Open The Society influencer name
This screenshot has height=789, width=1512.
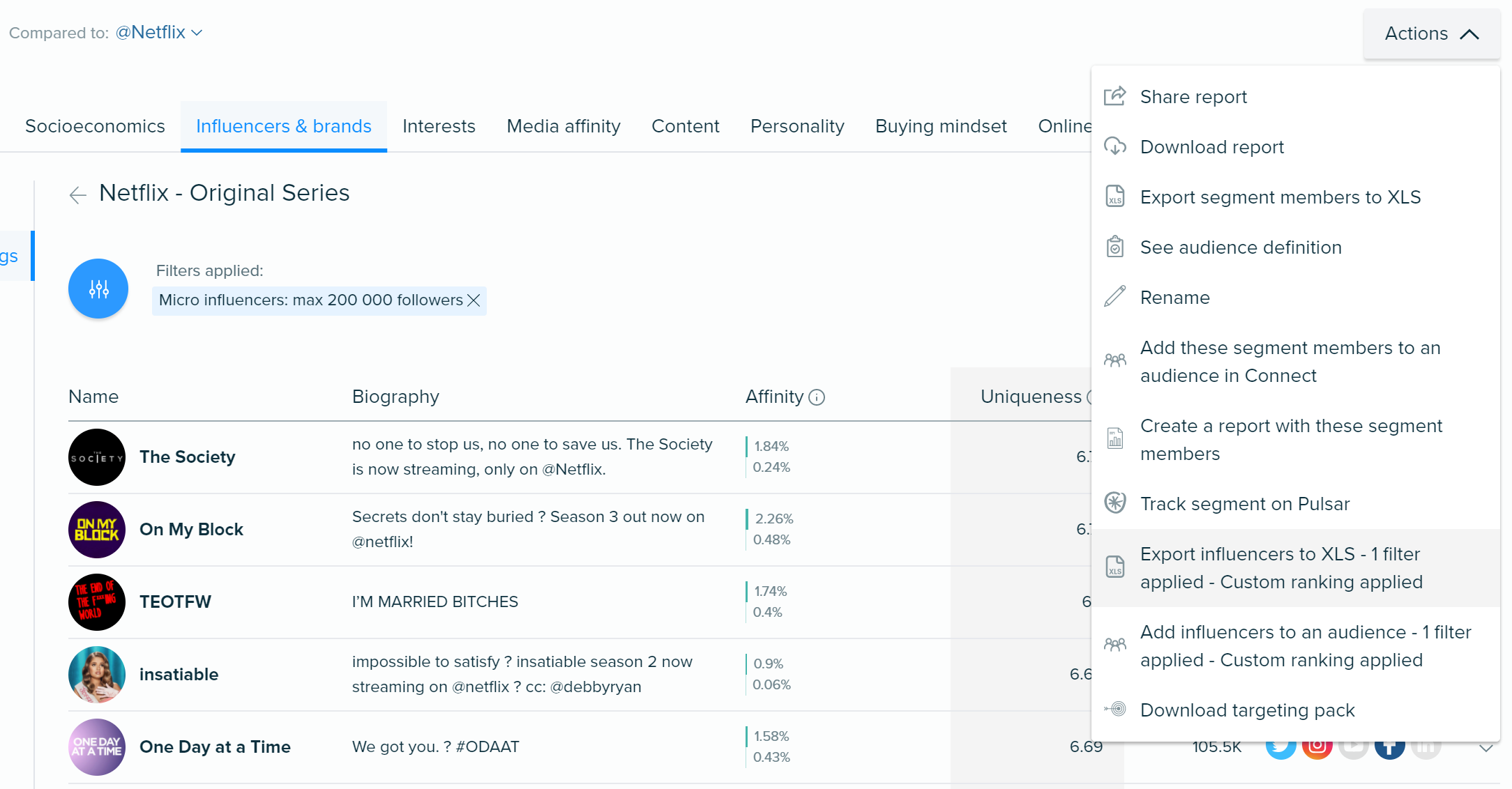pyautogui.click(x=187, y=457)
